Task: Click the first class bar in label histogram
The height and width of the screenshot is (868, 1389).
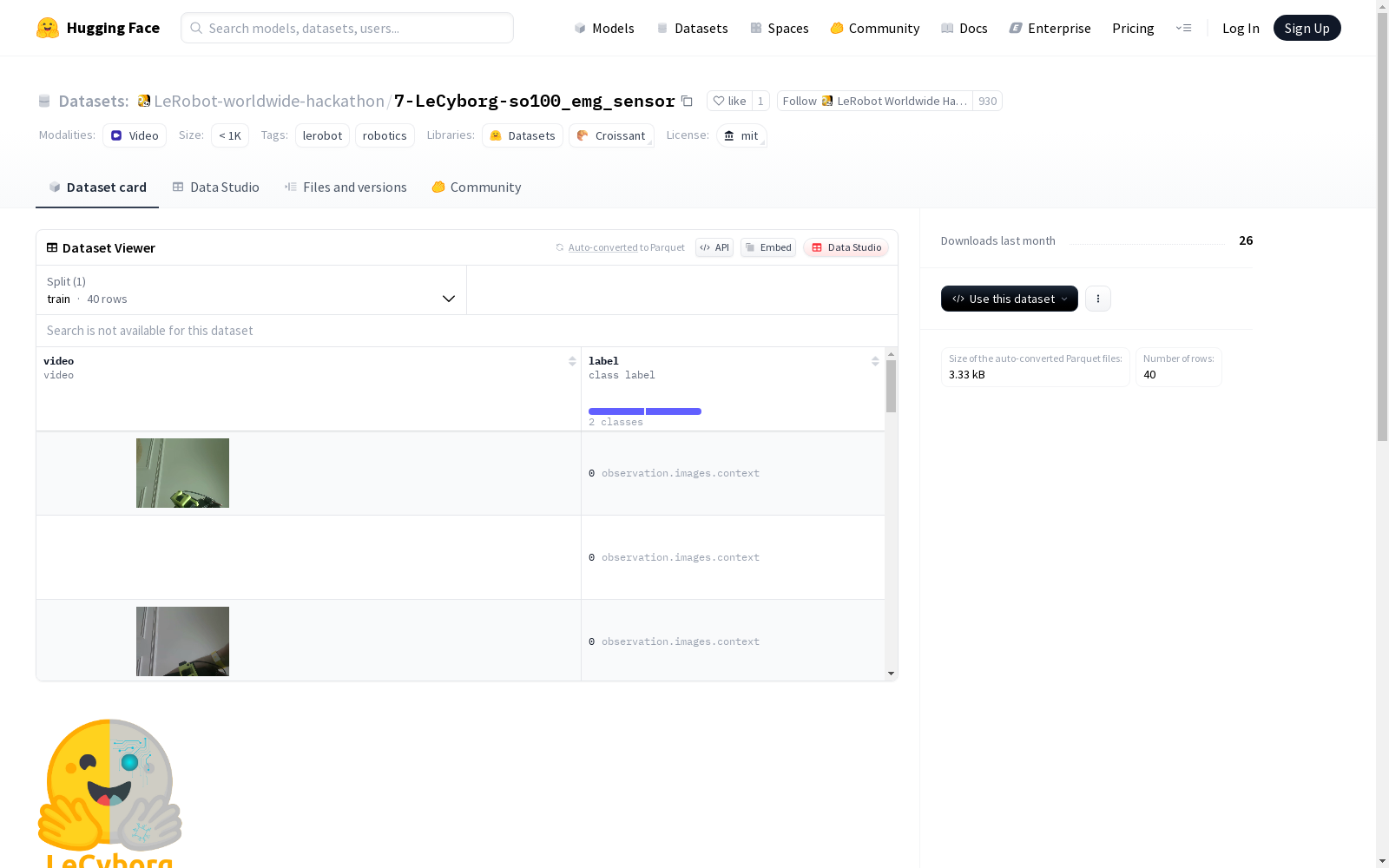Action: (616, 411)
